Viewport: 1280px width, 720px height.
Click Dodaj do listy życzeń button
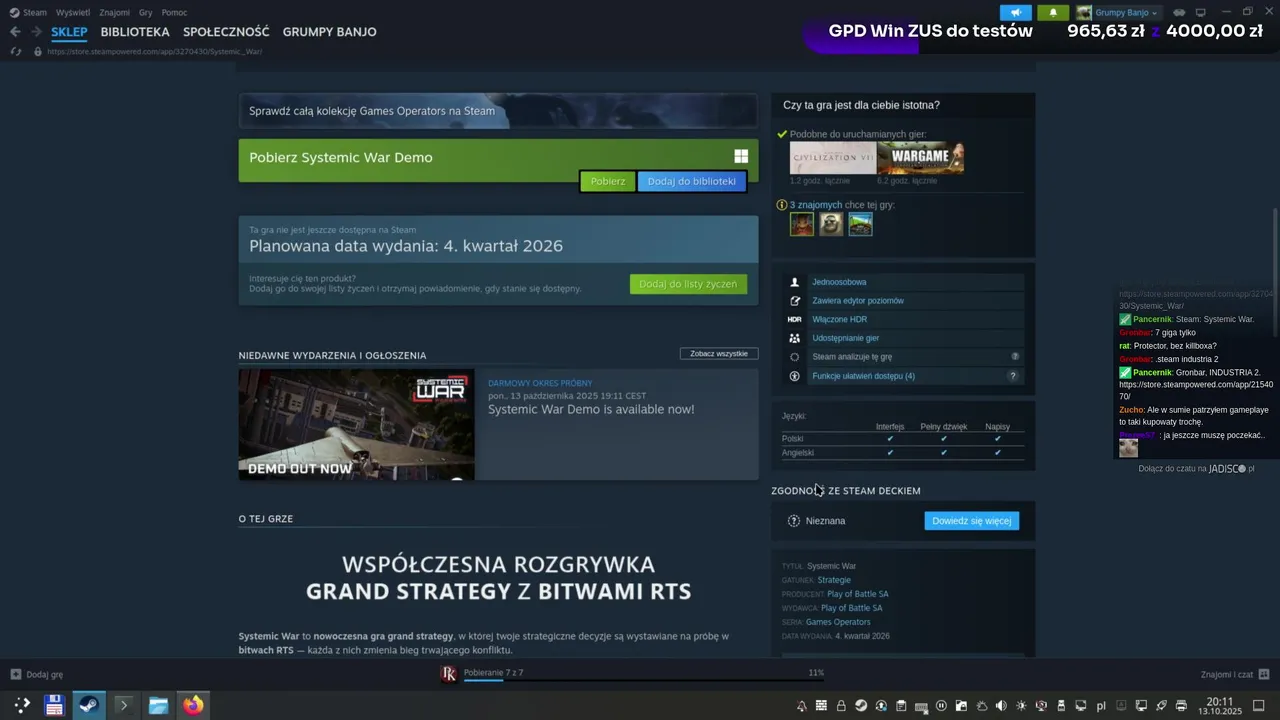tap(688, 284)
